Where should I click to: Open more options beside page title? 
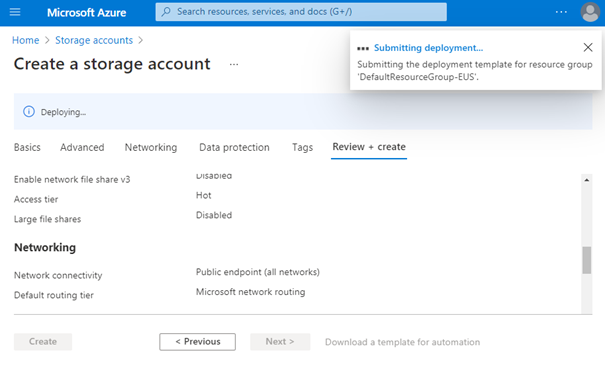pos(234,64)
